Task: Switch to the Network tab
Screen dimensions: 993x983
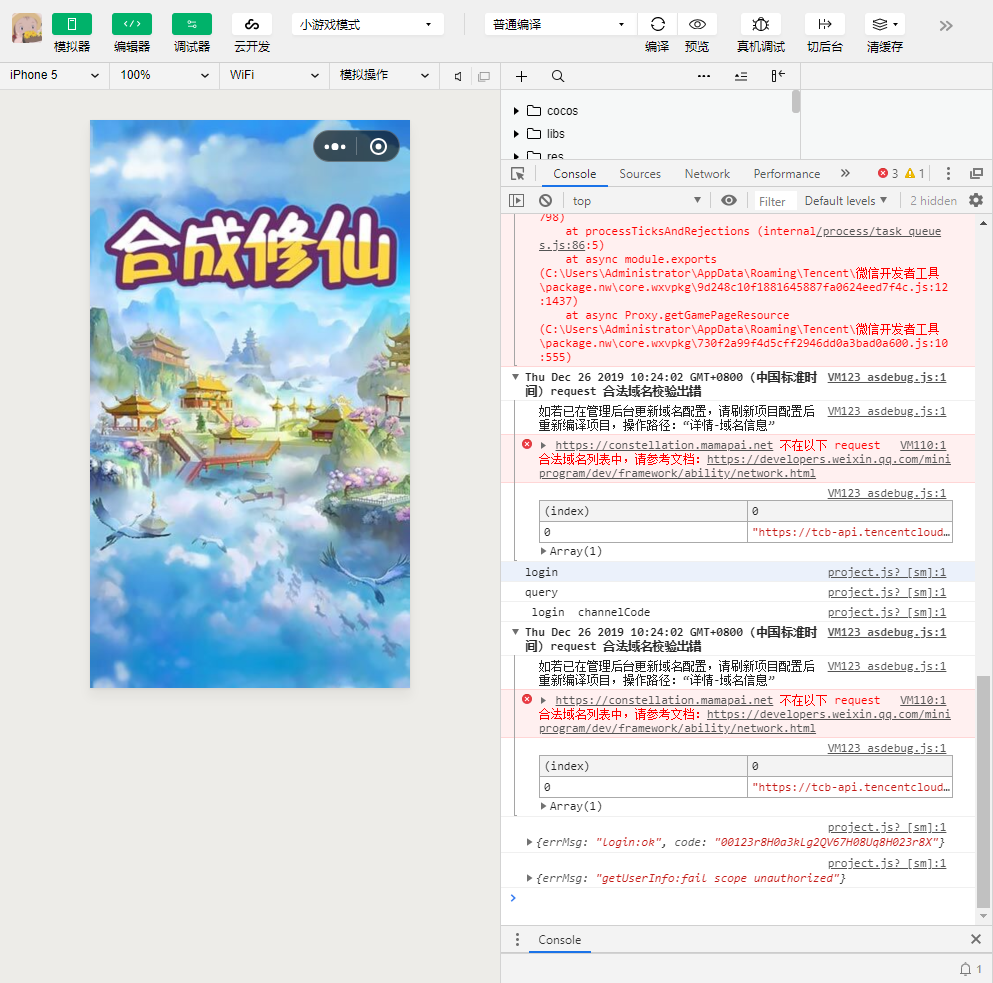Action: [707, 174]
